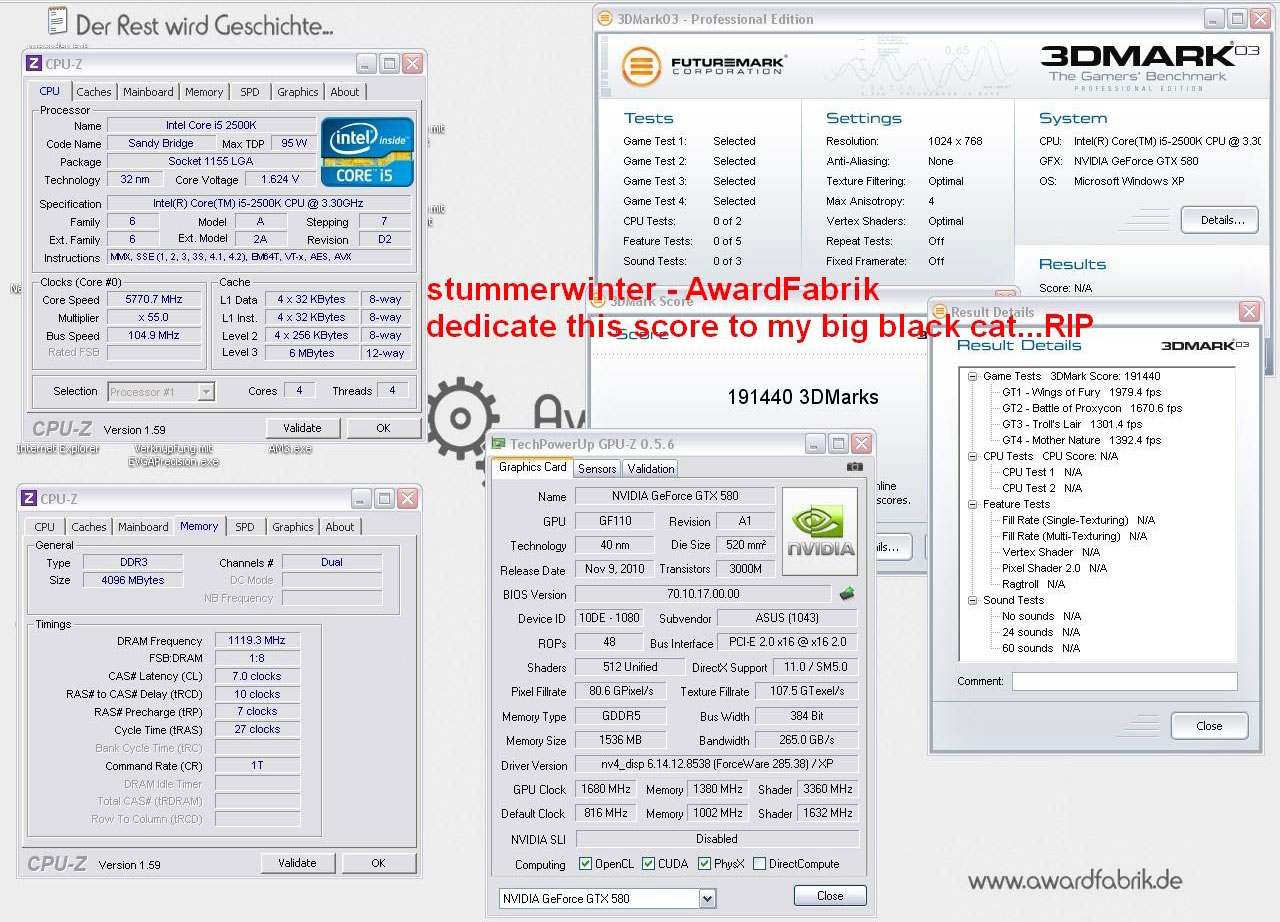Click the Core Voltage value "1.624 V"
1280x922 pixels.
coord(280,180)
